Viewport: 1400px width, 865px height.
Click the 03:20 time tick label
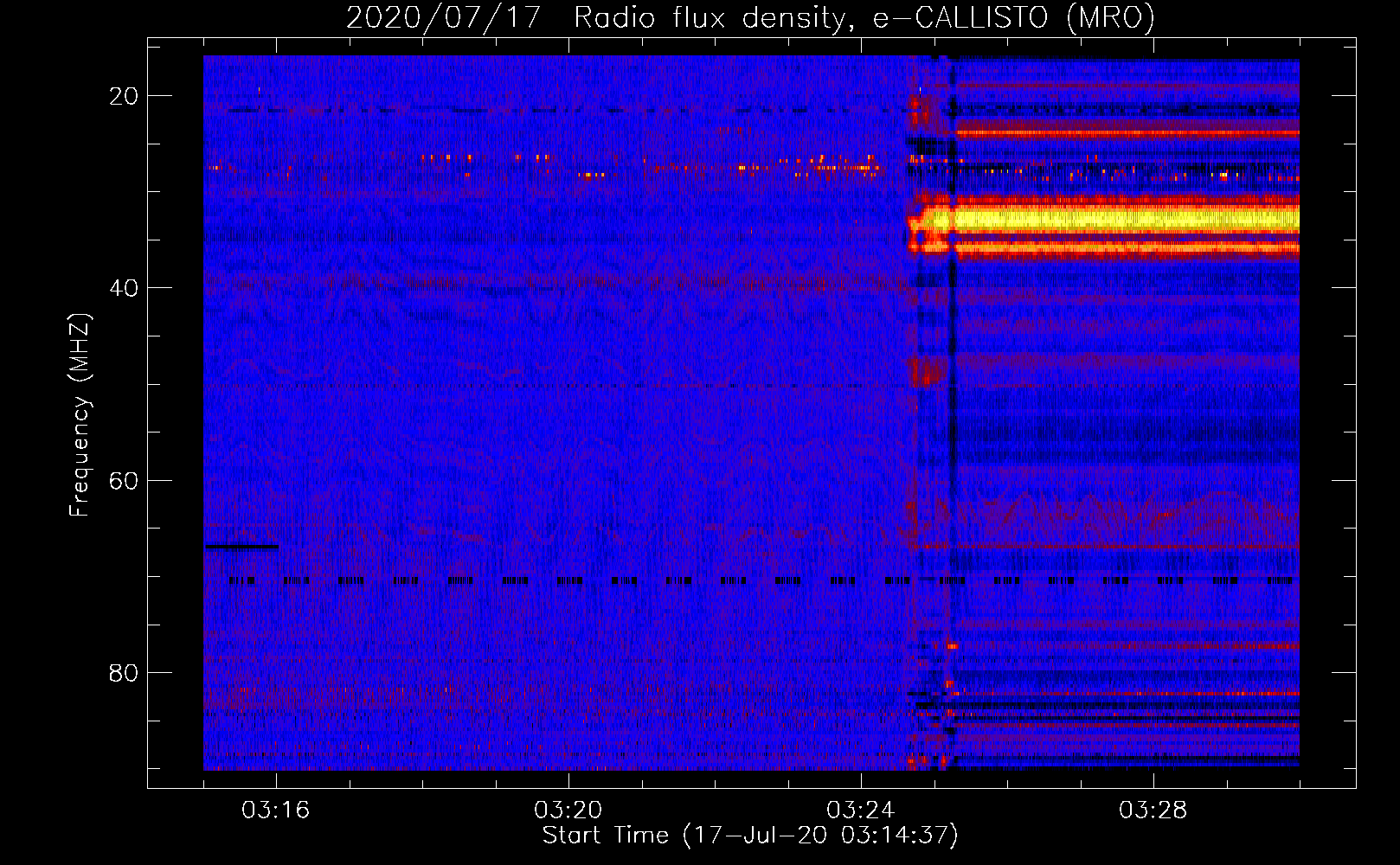568,811
